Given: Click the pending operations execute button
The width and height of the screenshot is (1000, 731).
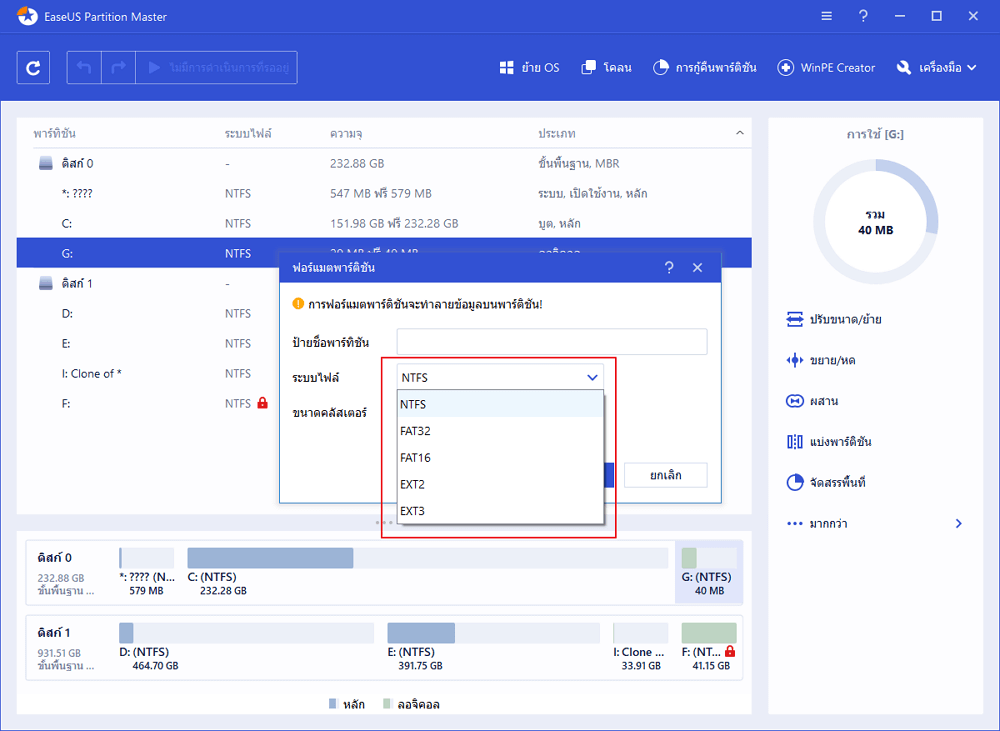Looking at the screenshot, I should click(x=216, y=68).
